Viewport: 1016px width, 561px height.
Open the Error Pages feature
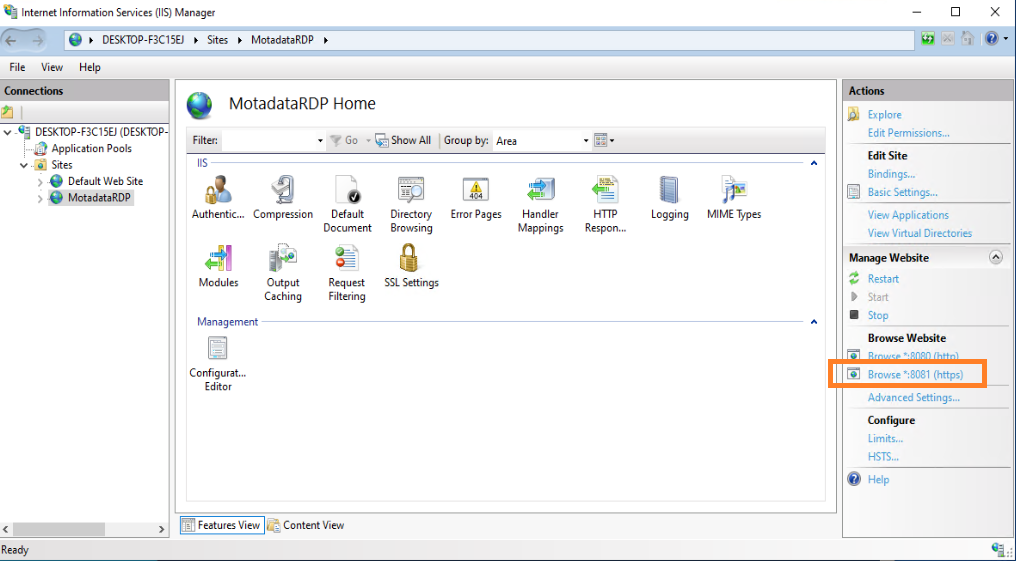click(x=476, y=190)
